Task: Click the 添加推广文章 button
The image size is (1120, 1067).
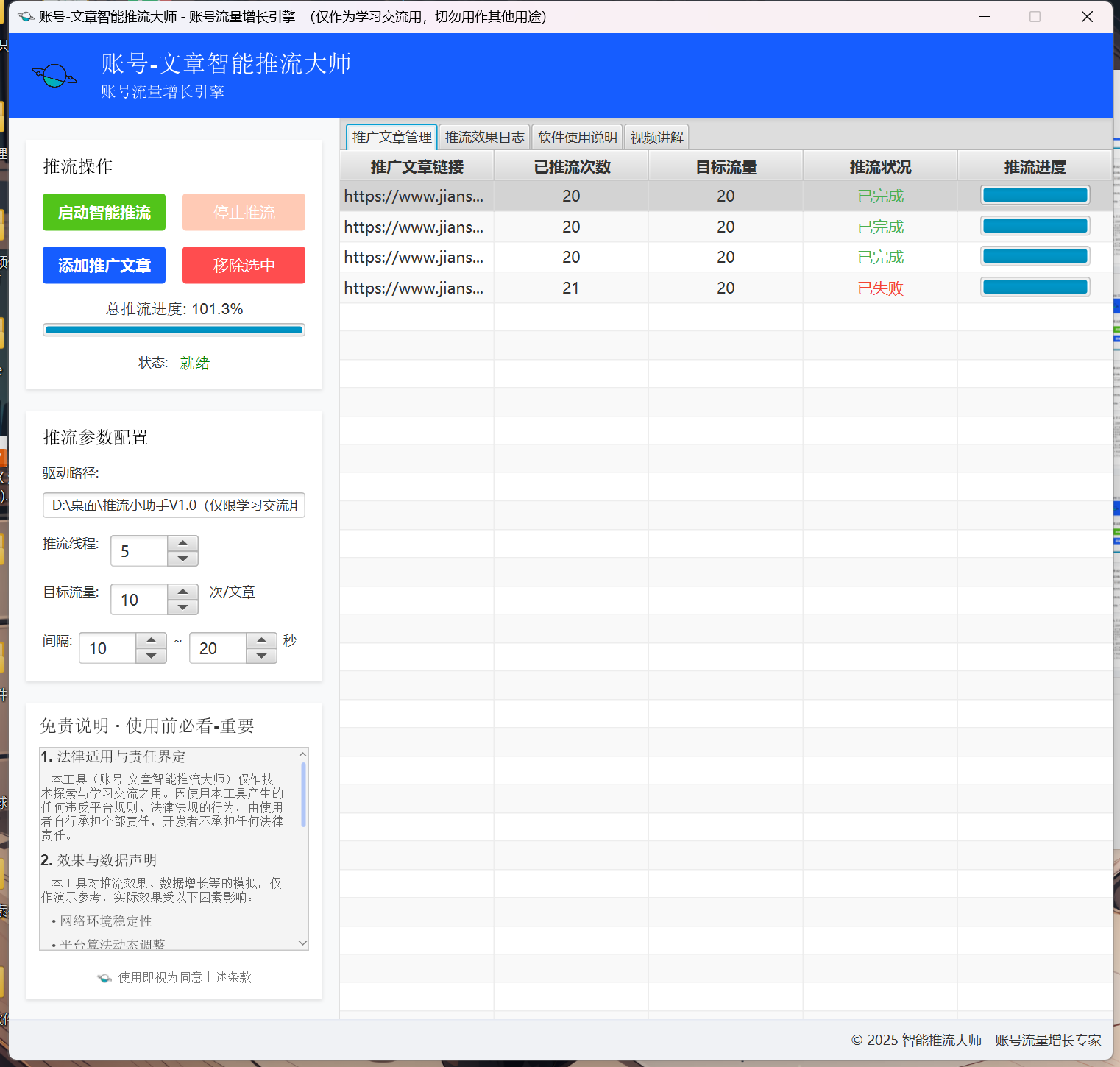Action: pos(104,265)
